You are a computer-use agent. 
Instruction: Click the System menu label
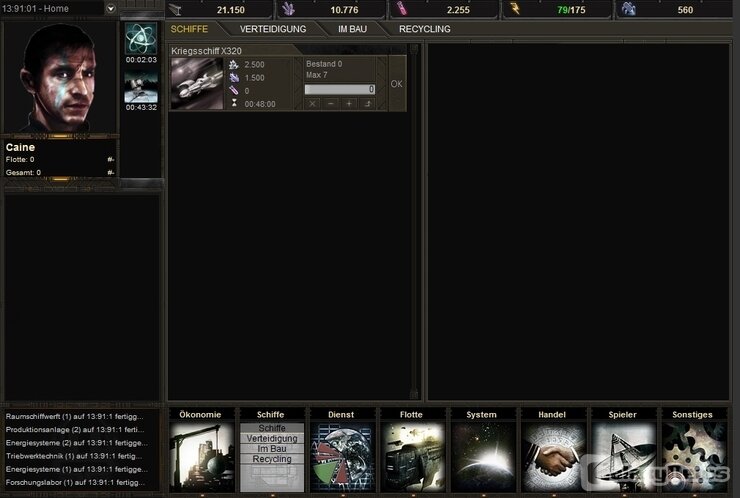click(481, 415)
